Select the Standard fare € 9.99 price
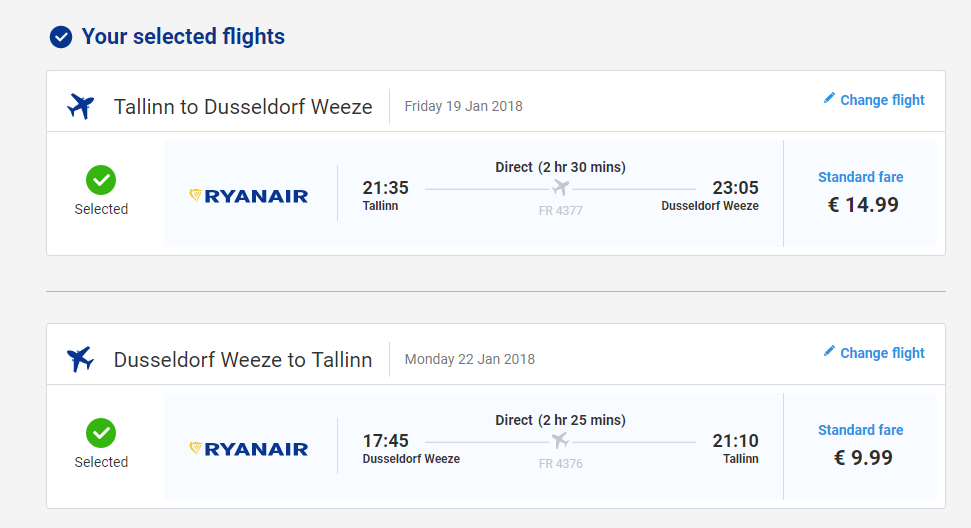The width and height of the screenshot is (971, 528). (860, 458)
